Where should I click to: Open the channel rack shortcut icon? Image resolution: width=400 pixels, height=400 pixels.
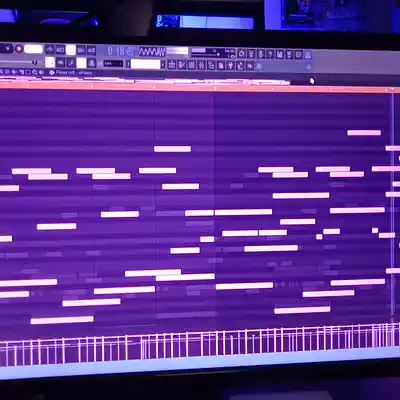pyautogui.click(x=192, y=65)
